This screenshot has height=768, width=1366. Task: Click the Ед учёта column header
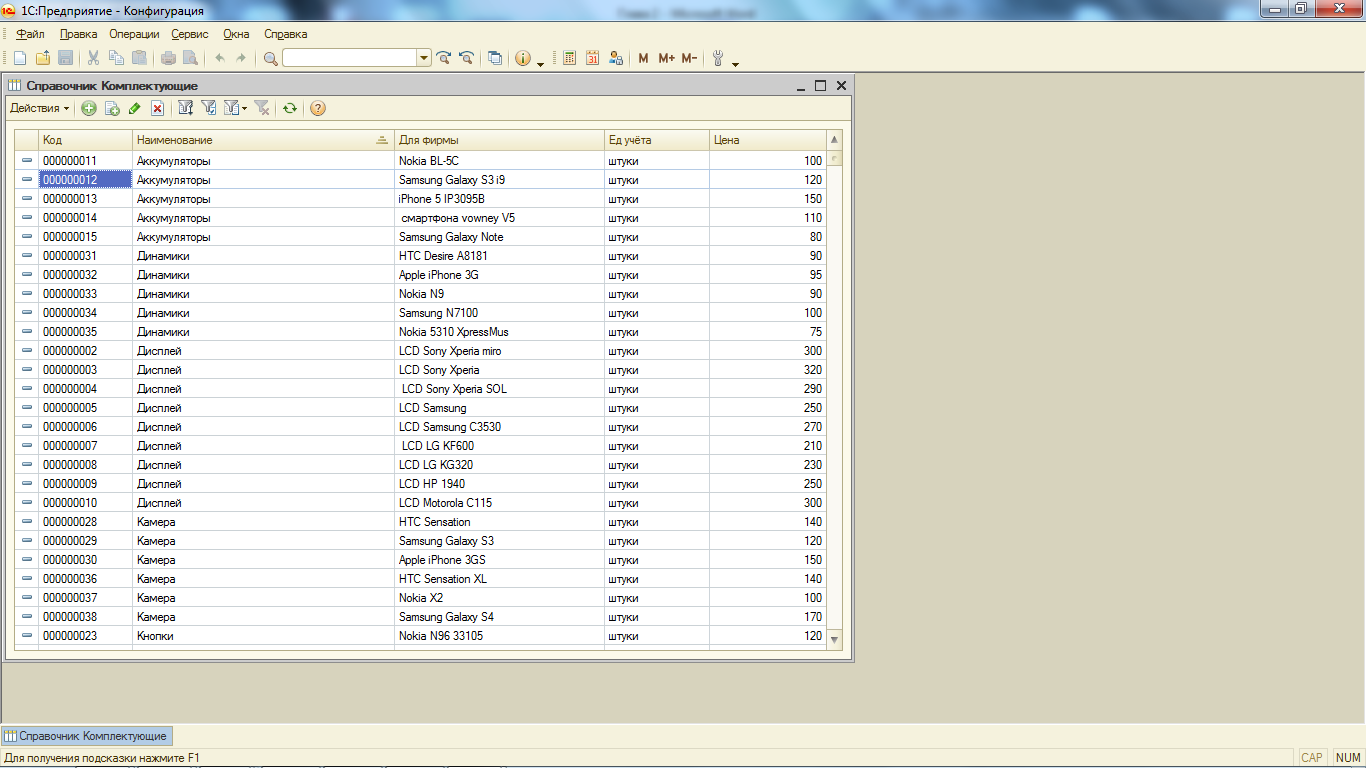pos(657,140)
